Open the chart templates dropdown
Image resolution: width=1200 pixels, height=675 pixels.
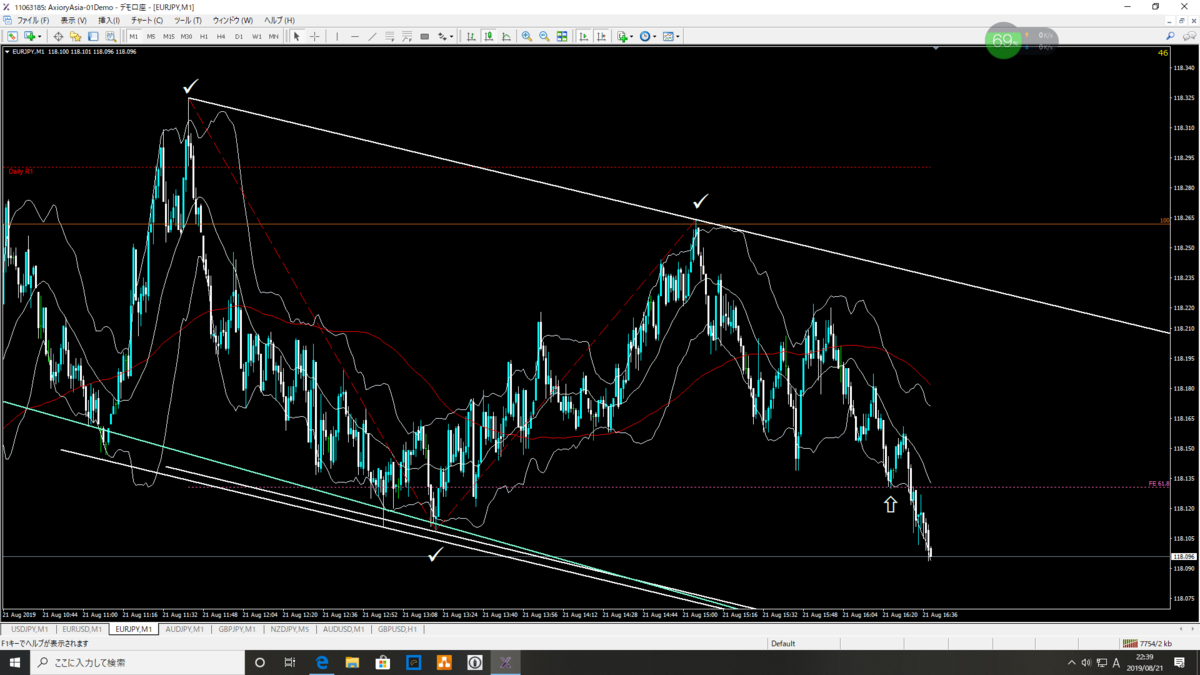pos(678,36)
